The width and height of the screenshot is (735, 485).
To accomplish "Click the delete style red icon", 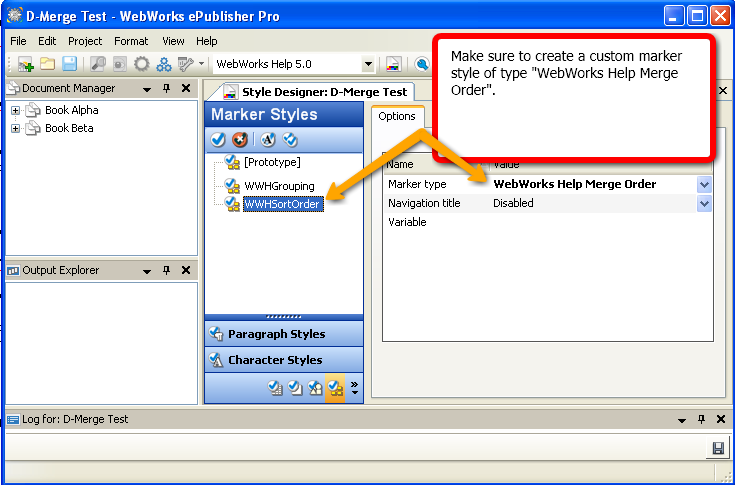I will [239, 139].
